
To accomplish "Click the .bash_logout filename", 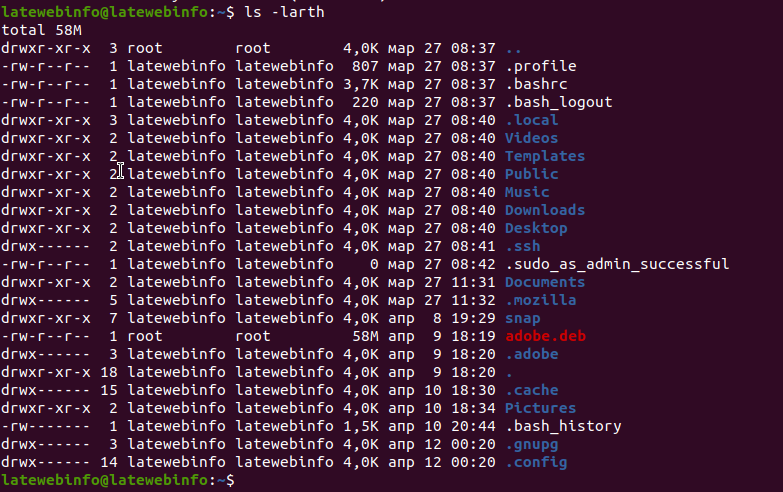I will click(558, 102).
